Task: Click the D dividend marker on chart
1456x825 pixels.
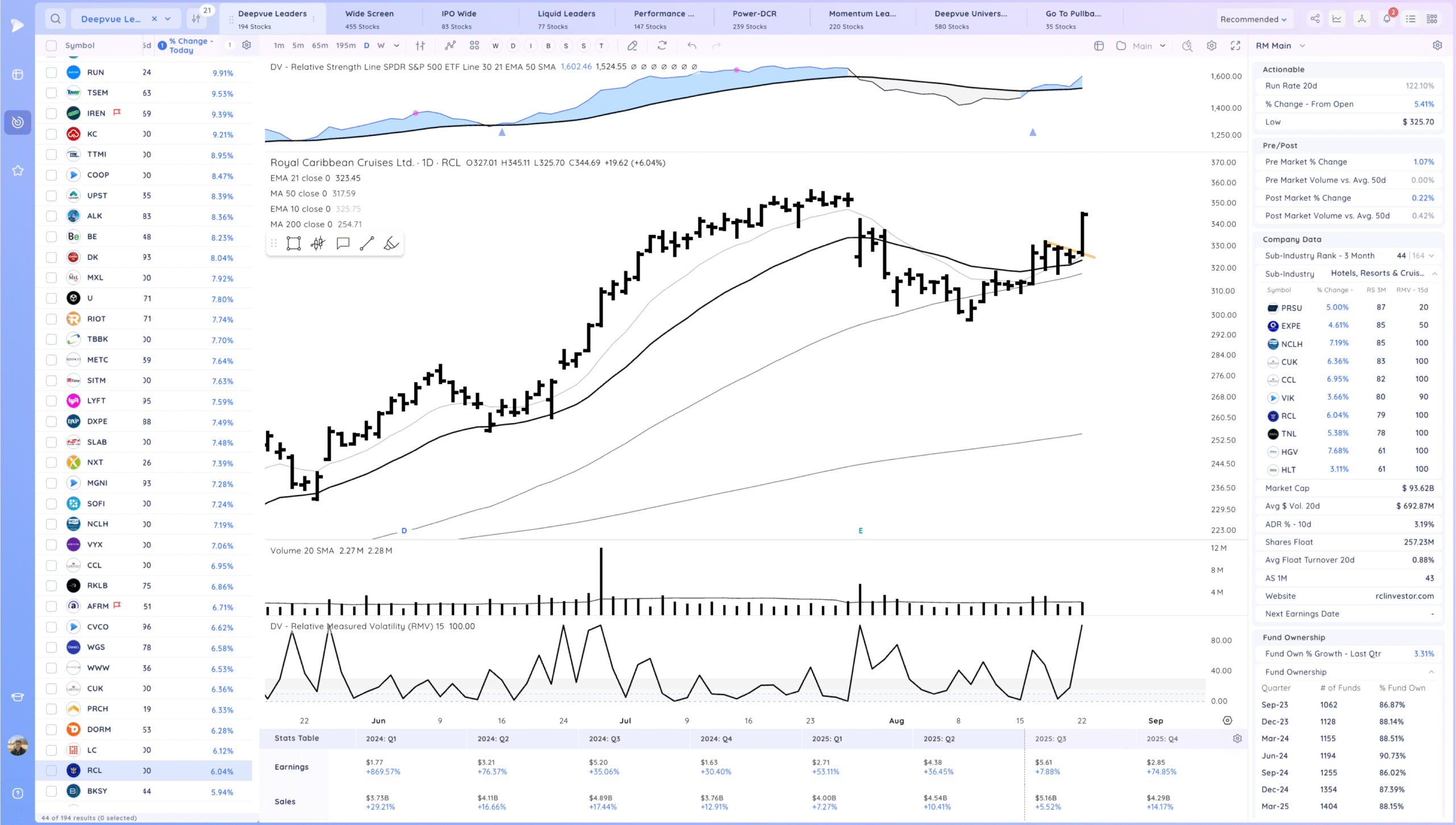Action: click(404, 531)
